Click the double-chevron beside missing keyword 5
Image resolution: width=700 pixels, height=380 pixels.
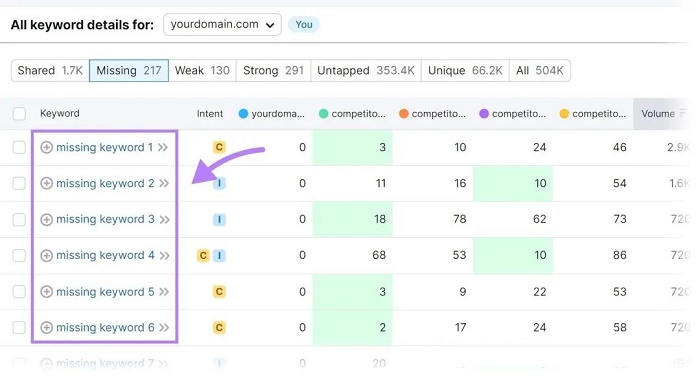[164, 292]
